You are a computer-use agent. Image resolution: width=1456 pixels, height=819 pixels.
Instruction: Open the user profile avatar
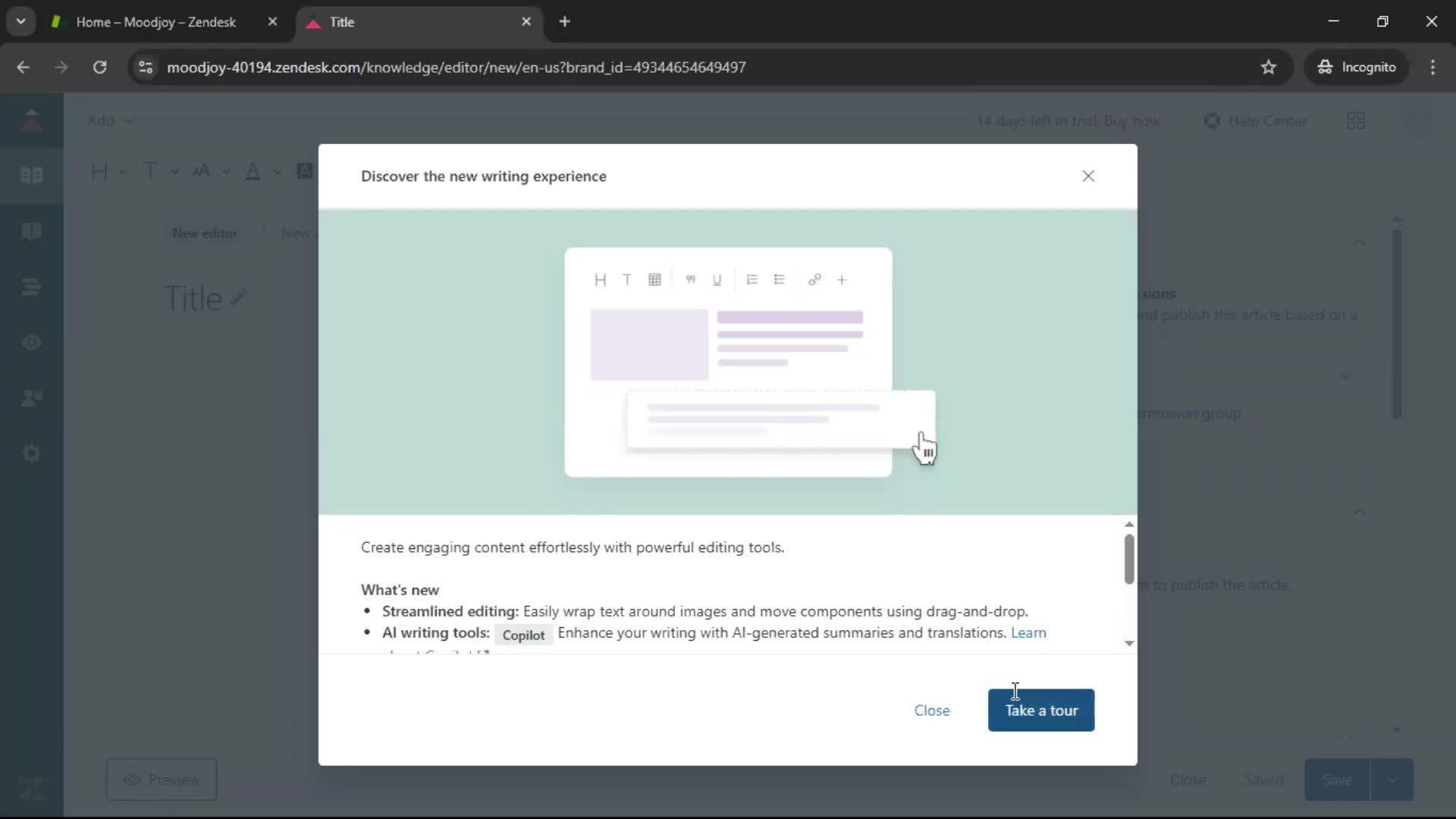point(1420,121)
